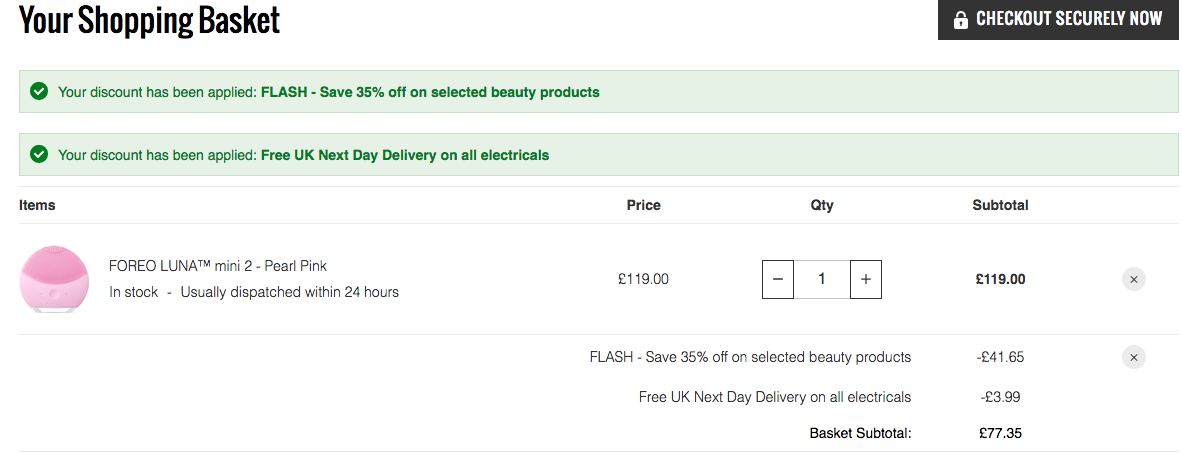Image resolution: width=1182 pixels, height=453 pixels.
Task: Click the padlock icon on checkout button
Action: pyautogui.click(x=961, y=20)
